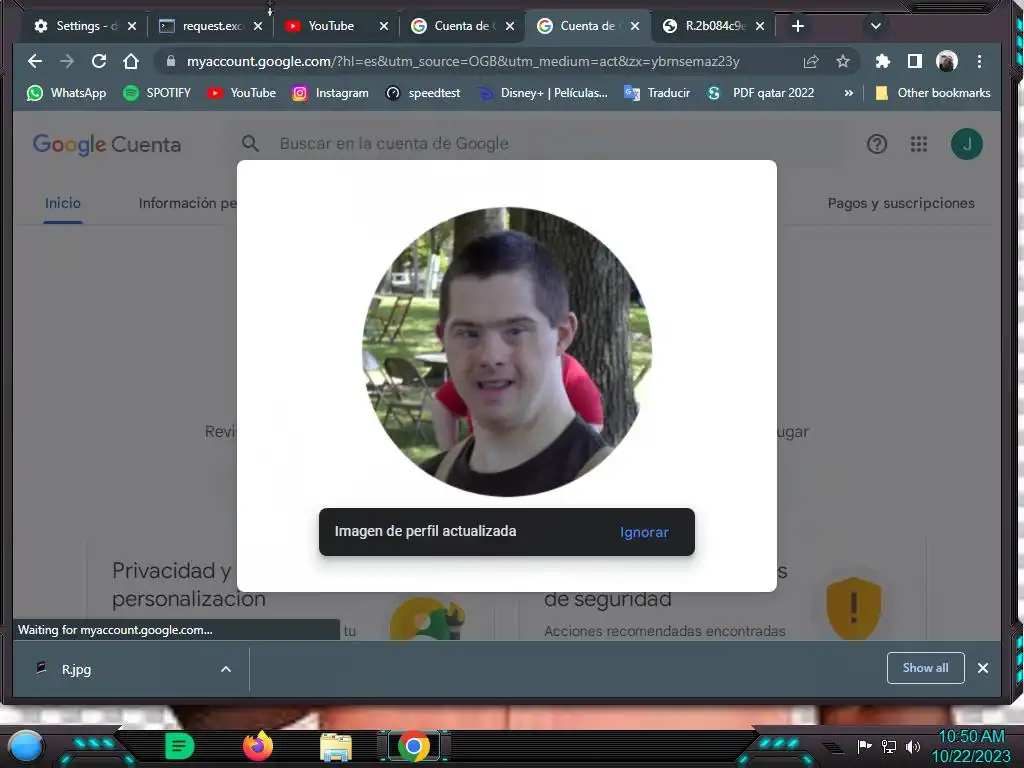The height and width of the screenshot is (768, 1024).
Task: Show more bookmarks with the chevron
Action: pos(848,93)
